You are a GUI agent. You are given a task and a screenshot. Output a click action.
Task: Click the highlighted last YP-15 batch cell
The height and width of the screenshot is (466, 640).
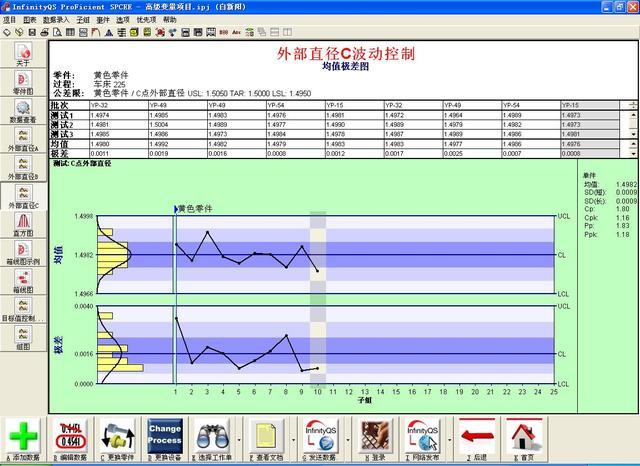point(590,105)
